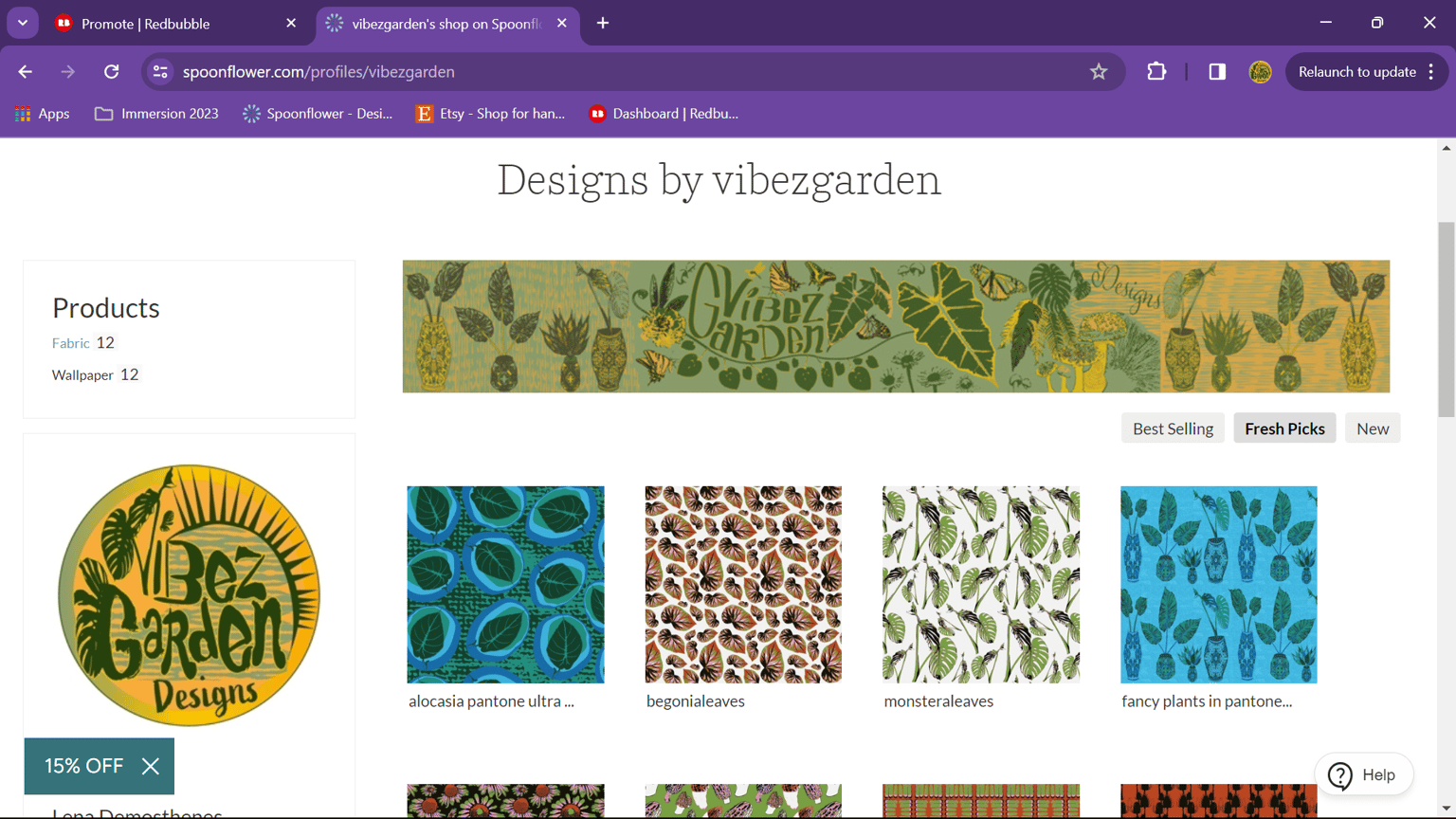Open the Extensions puzzle icon

[x=1156, y=72]
